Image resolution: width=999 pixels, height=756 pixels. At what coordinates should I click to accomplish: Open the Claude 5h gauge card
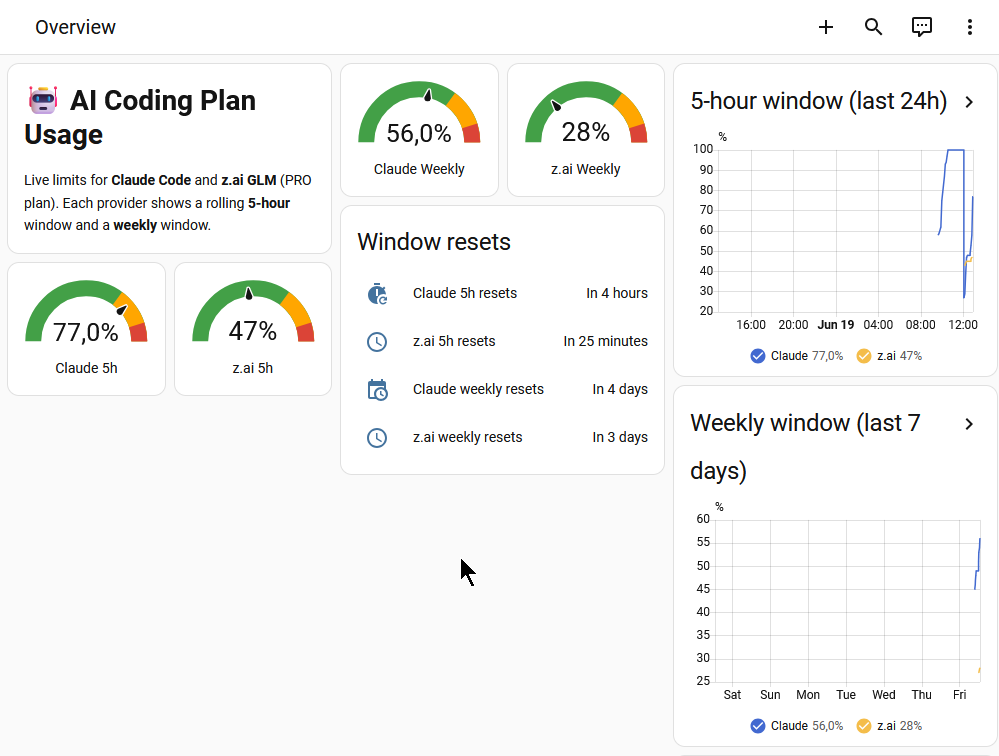[x=86, y=329]
